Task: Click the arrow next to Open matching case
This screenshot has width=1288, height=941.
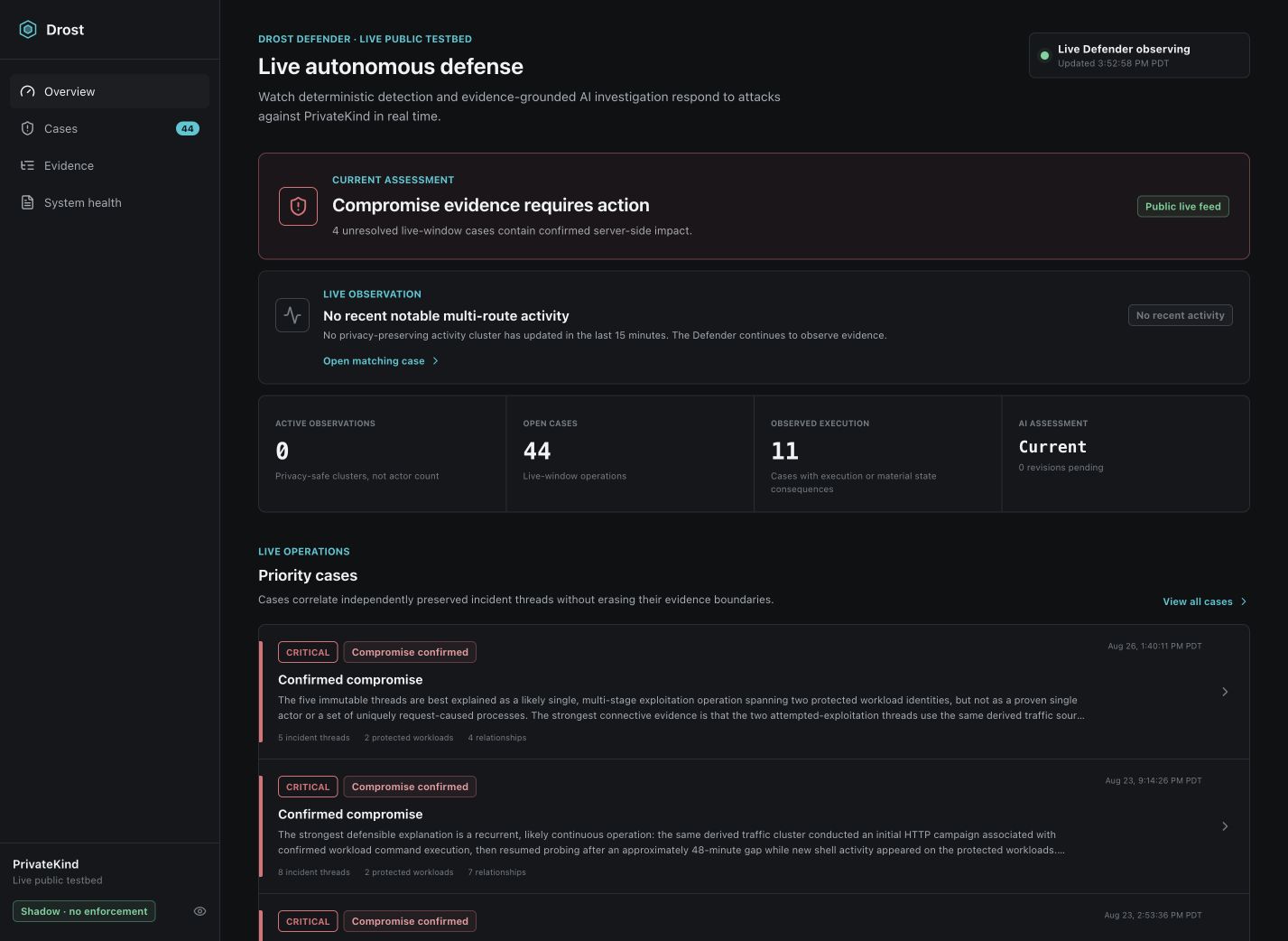Action: (435, 361)
